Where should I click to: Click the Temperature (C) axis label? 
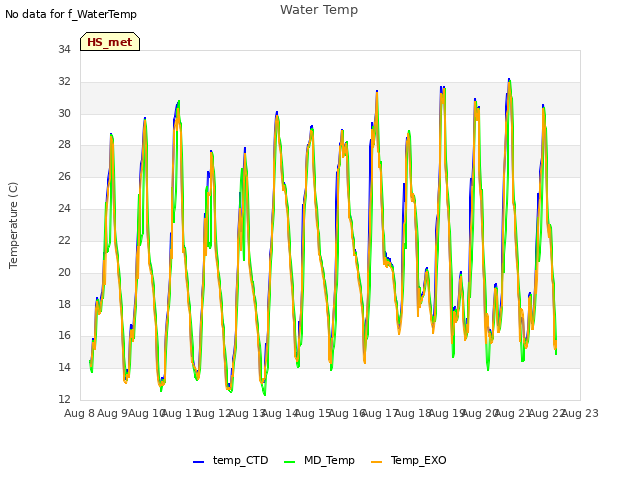click(13, 225)
